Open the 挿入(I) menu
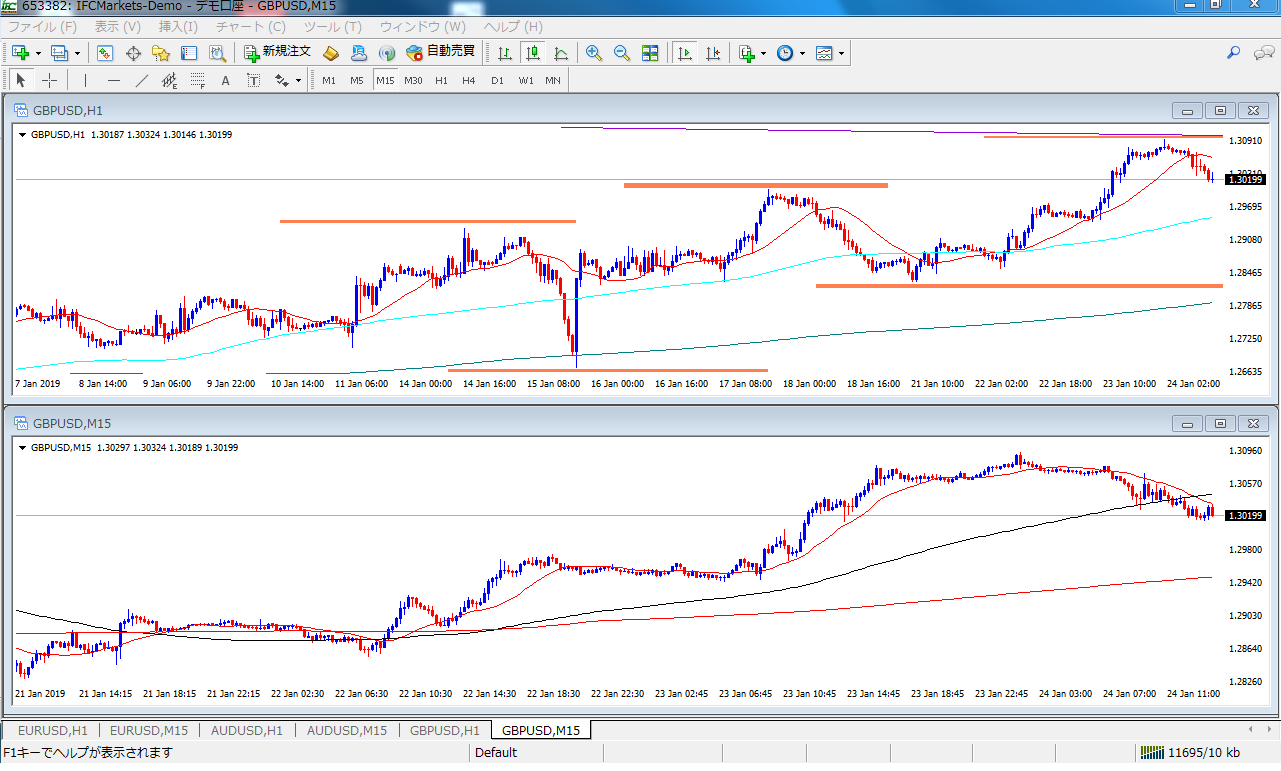Image resolution: width=1281 pixels, height=771 pixels. click(178, 27)
